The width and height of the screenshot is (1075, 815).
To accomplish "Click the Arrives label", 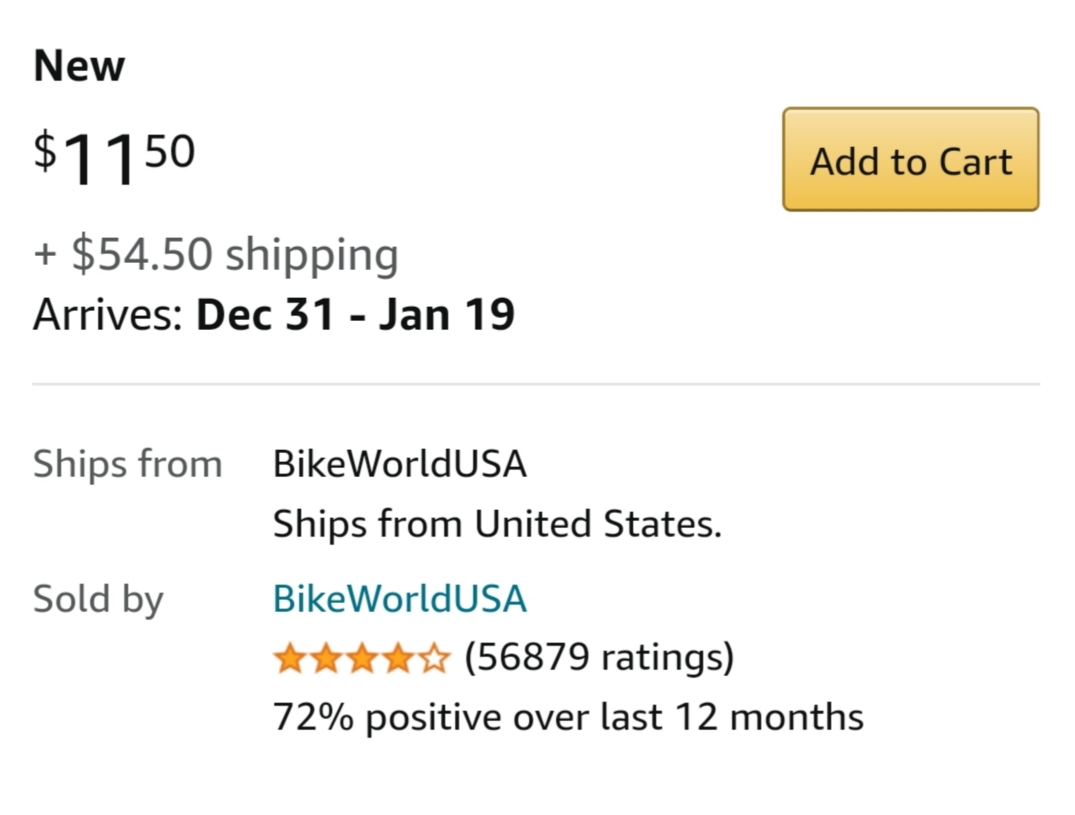I will [x=107, y=314].
